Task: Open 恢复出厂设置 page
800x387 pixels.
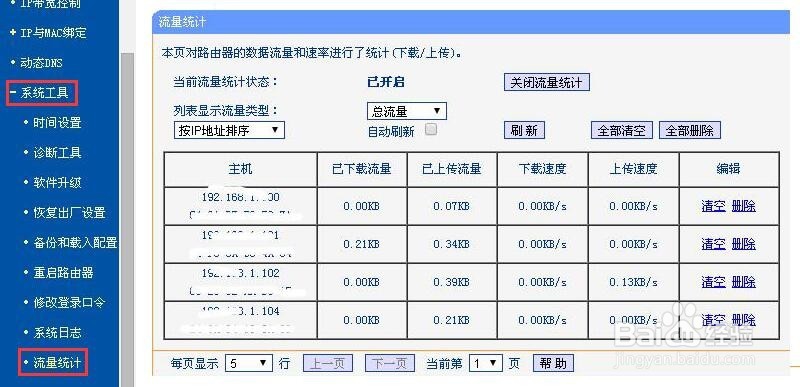Action: (x=69, y=213)
